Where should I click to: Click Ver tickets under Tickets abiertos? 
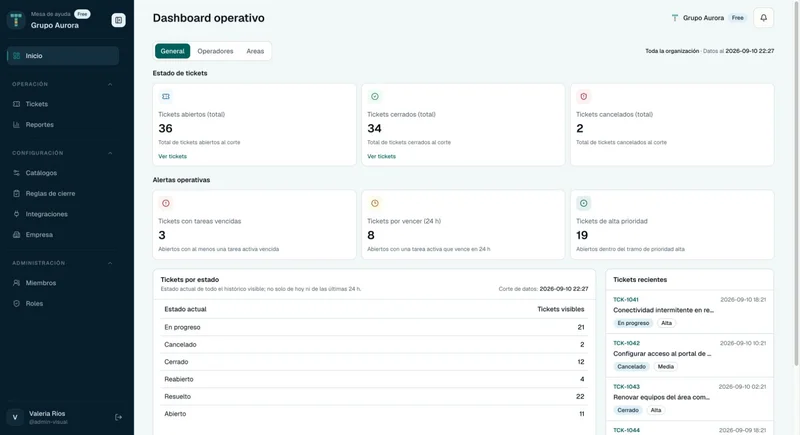click(x=172, y=157)
